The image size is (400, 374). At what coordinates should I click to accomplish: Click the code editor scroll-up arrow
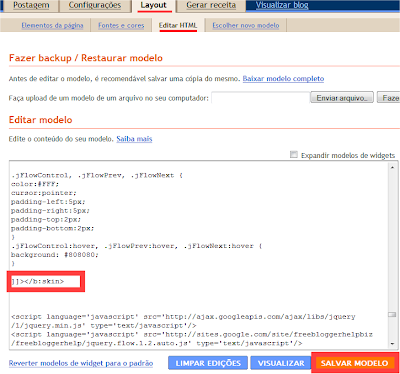[392, 168]
